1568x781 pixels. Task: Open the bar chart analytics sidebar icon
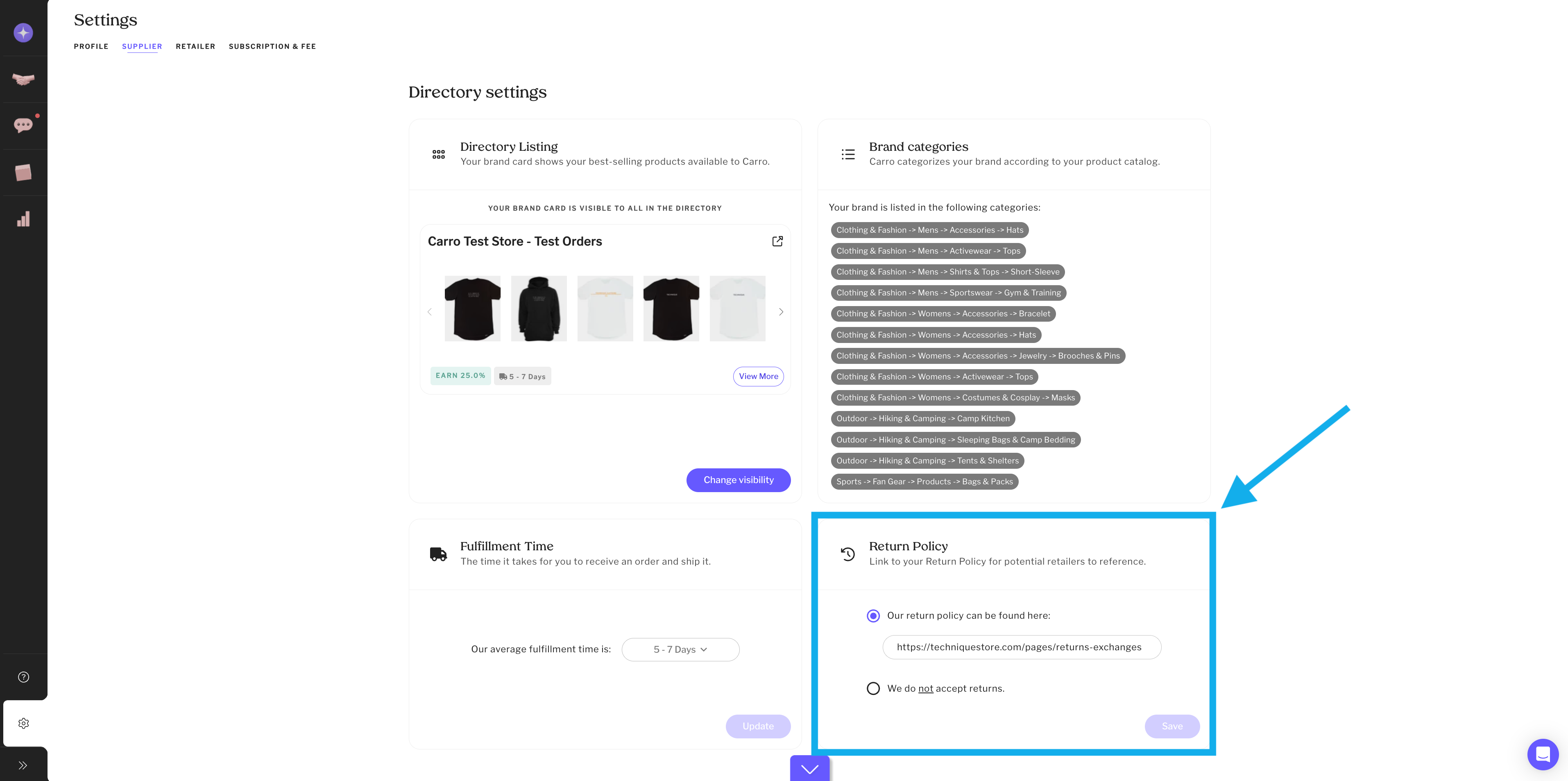[x=23, y=219]
